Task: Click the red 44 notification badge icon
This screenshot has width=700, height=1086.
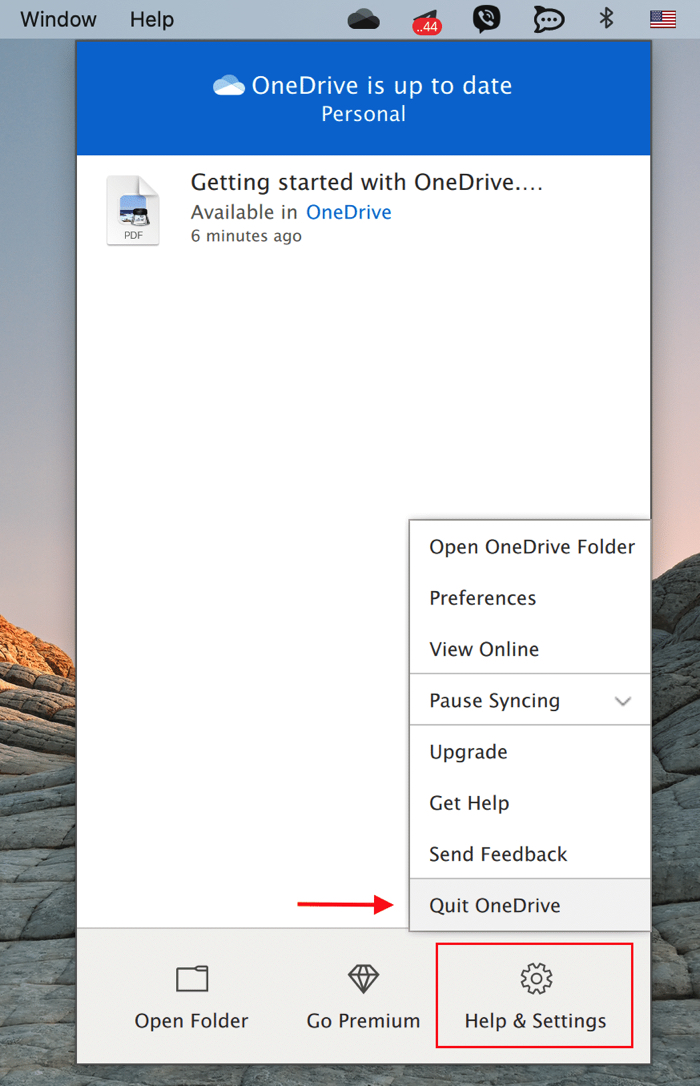Action: coord(426,21)
